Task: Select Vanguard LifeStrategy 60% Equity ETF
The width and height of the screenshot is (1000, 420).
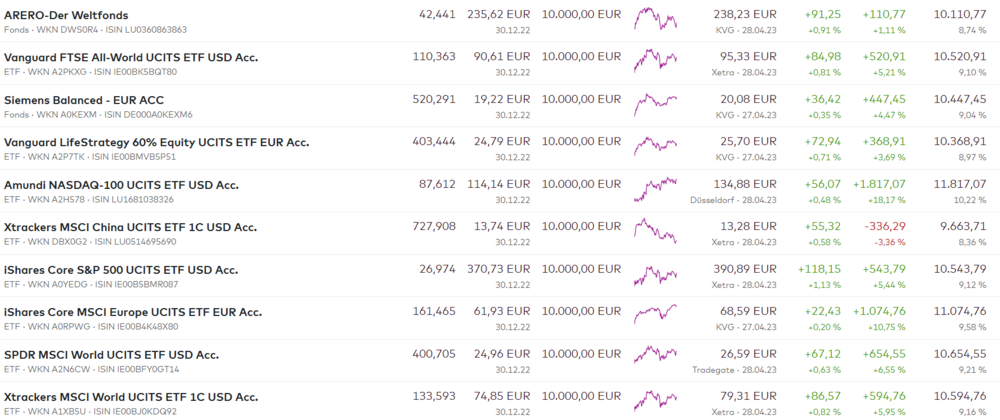Action: [157, 142]
